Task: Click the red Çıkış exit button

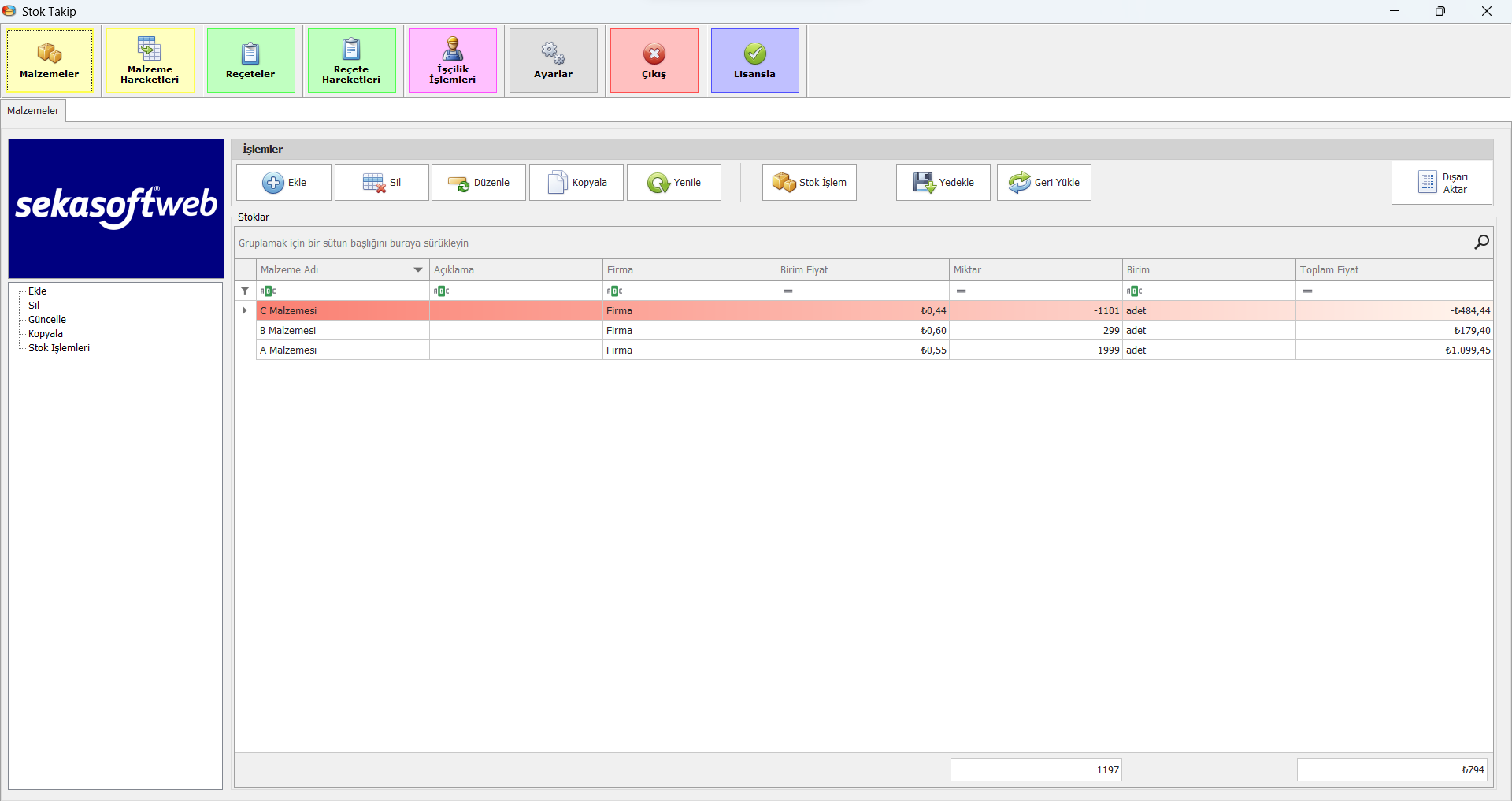Action: (x=654, y=61)
